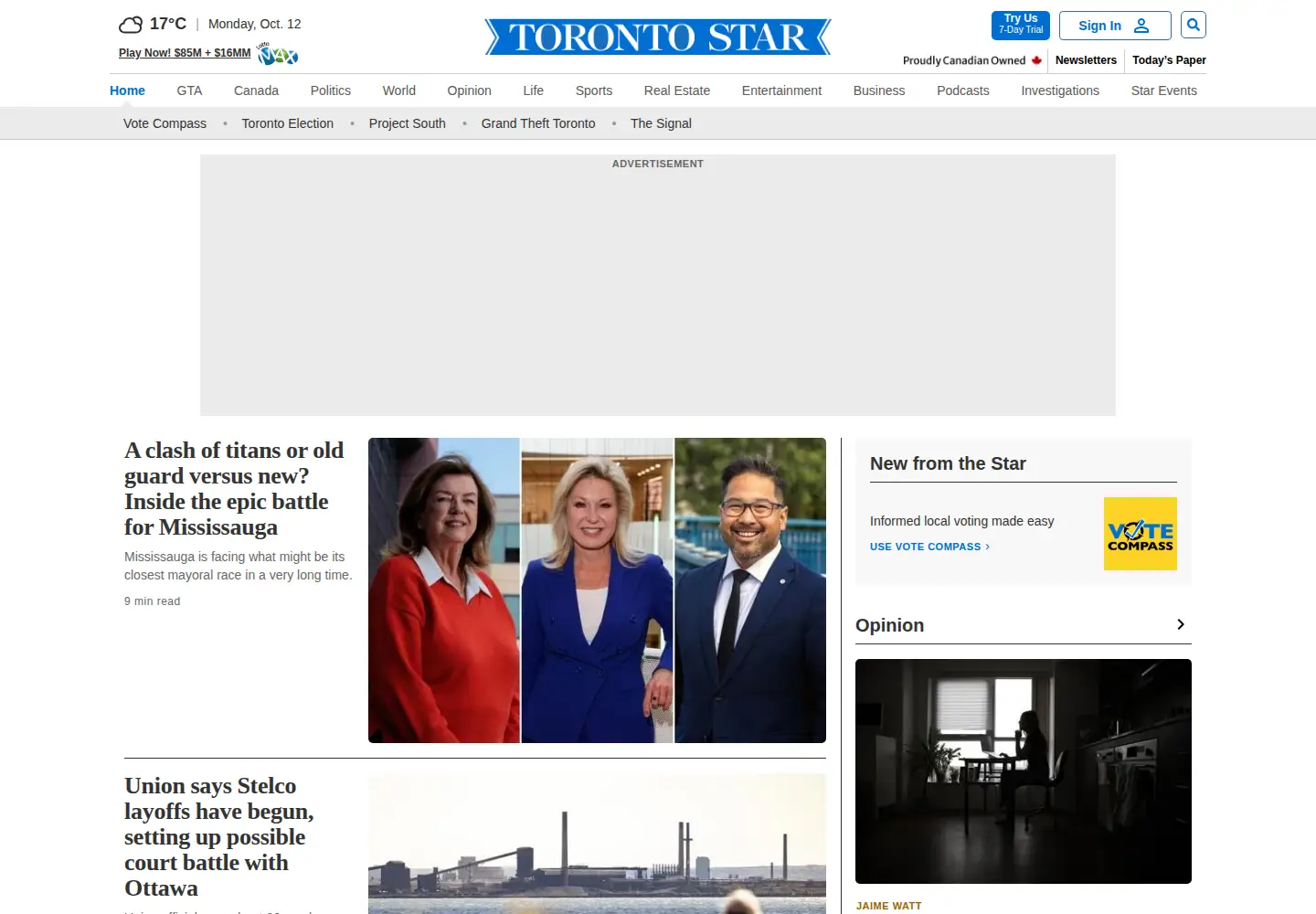Click the Proudly Canadian Owned label

[x=972, y=60]
